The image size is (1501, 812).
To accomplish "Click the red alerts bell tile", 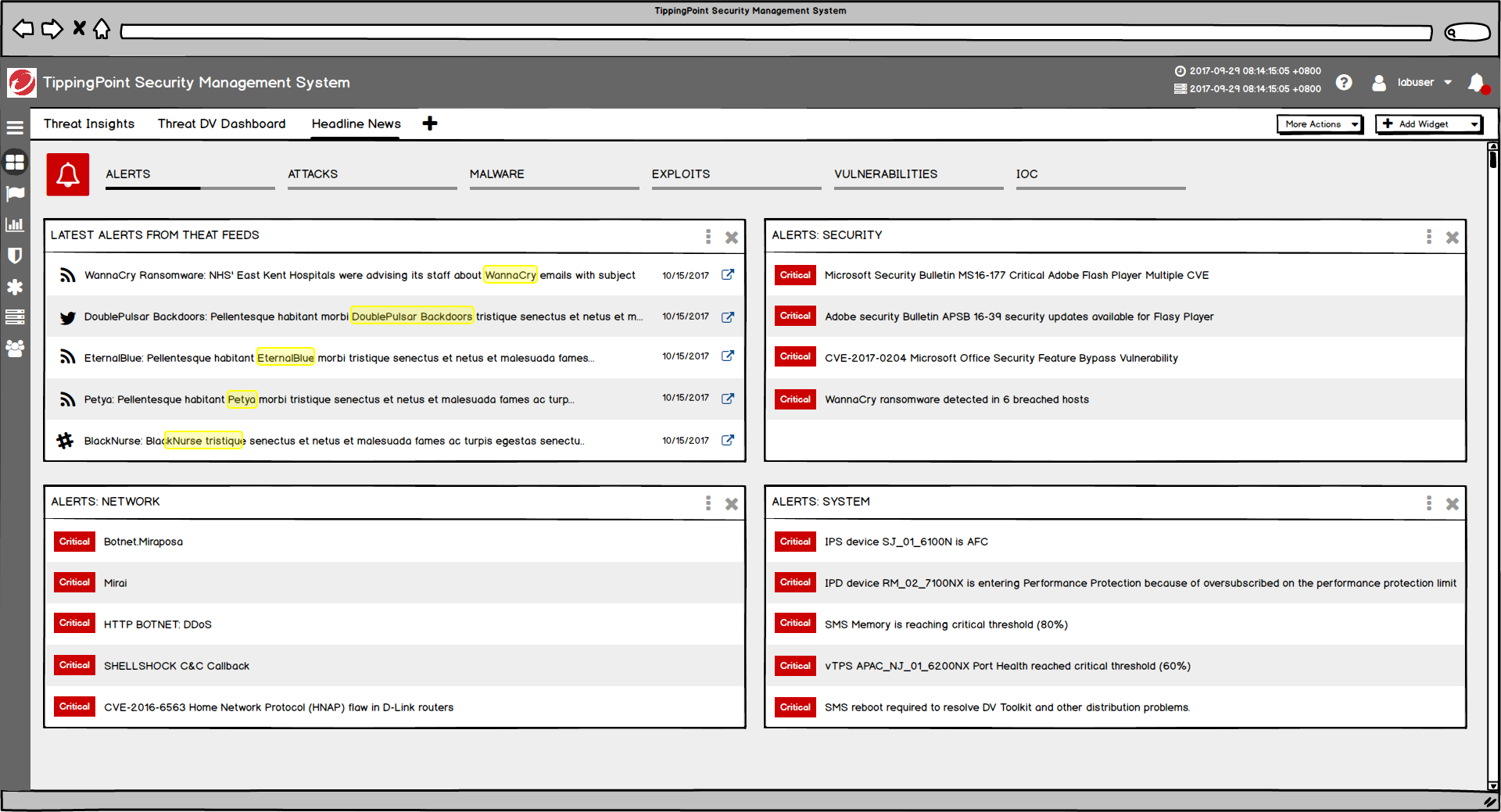I will [68, 174].
